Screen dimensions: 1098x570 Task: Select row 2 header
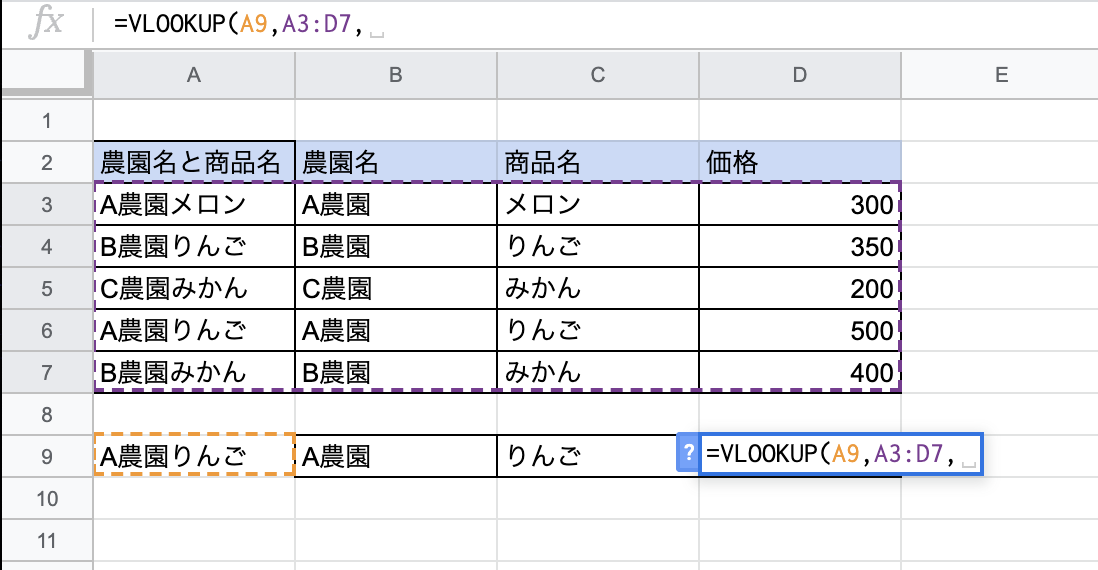(x=47, y=162)
